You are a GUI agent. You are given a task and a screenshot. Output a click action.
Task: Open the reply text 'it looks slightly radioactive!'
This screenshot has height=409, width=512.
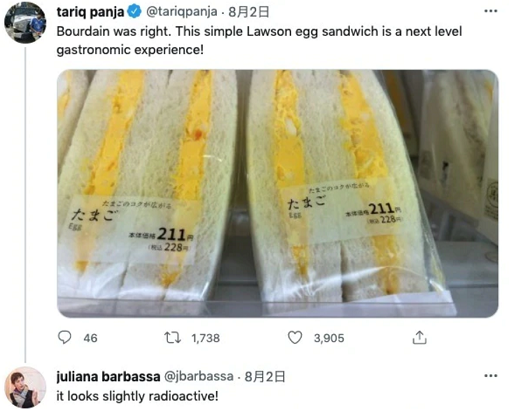click(137, 396)
